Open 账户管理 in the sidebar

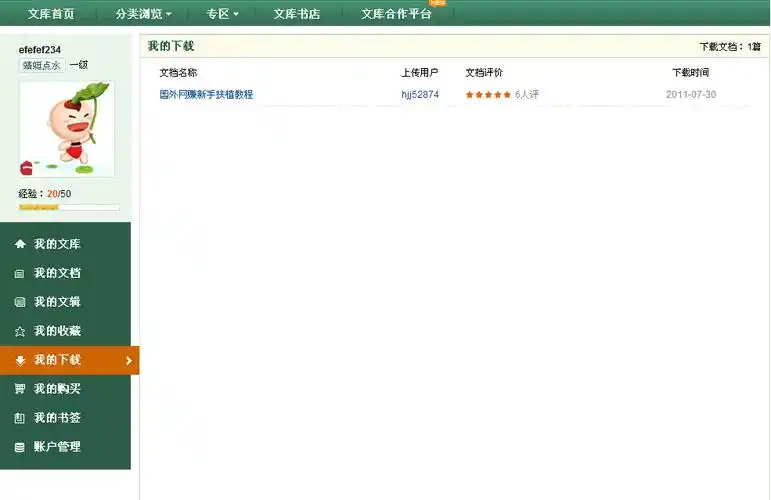[65, 447]
